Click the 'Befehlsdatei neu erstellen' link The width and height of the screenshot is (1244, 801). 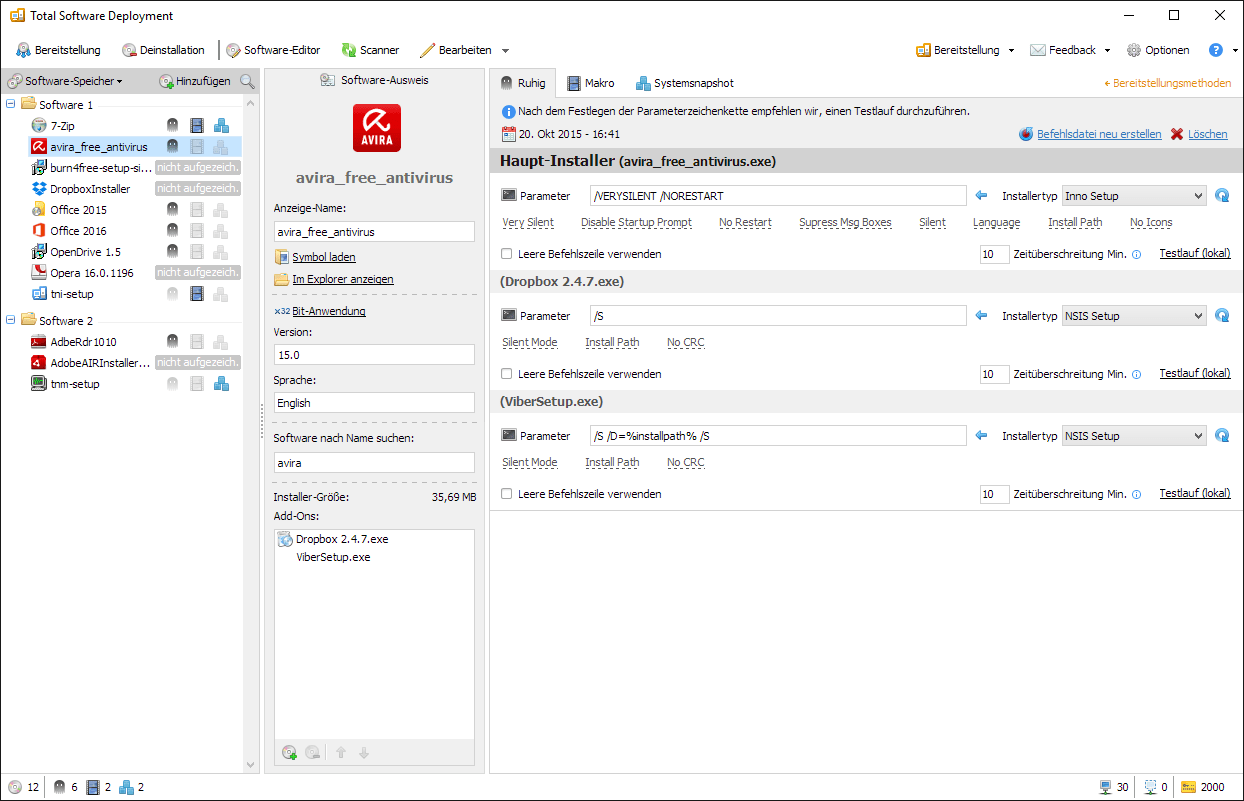1098,134
